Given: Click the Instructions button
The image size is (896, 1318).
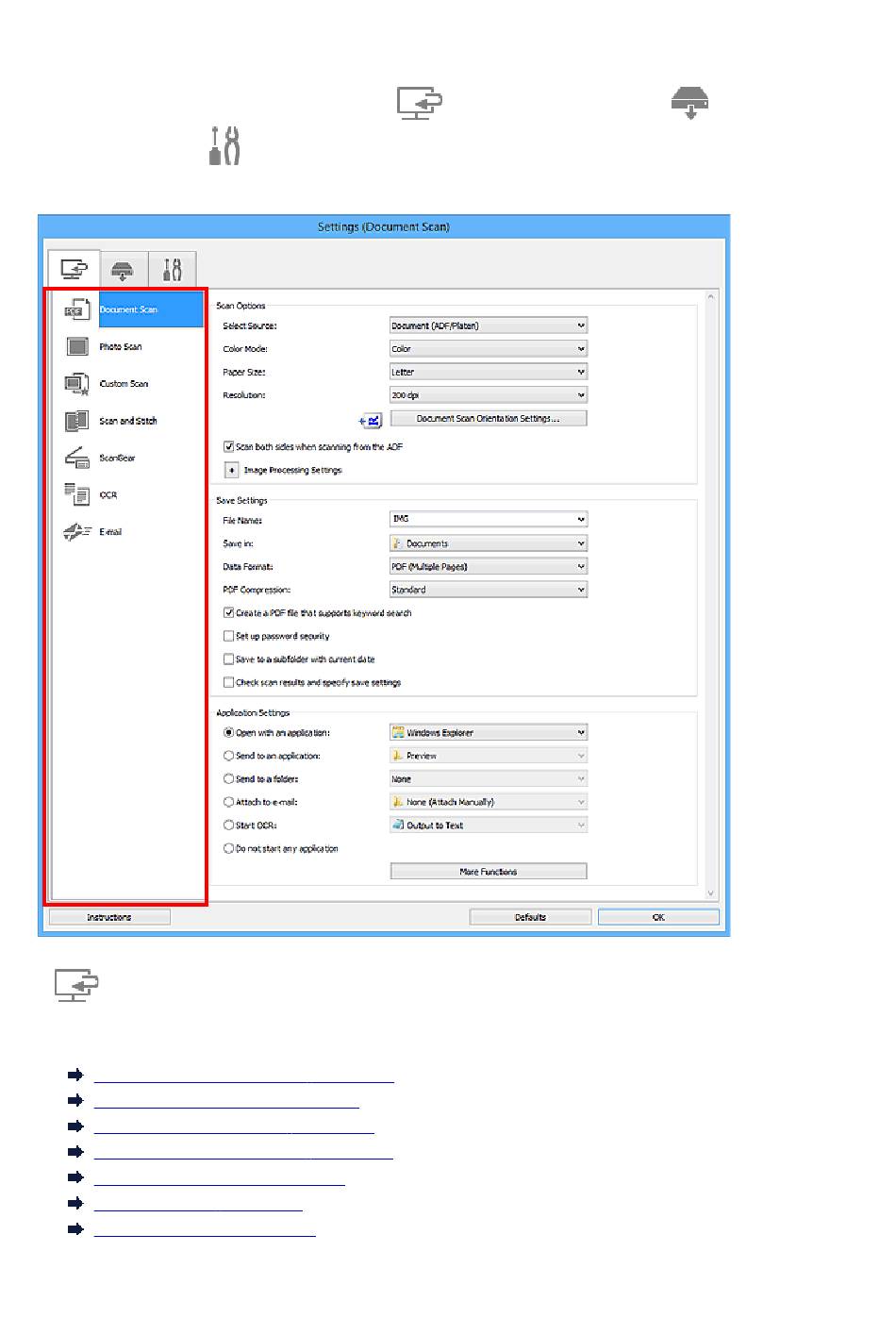Looking at the screenshot, I should [x=109, y=917].
